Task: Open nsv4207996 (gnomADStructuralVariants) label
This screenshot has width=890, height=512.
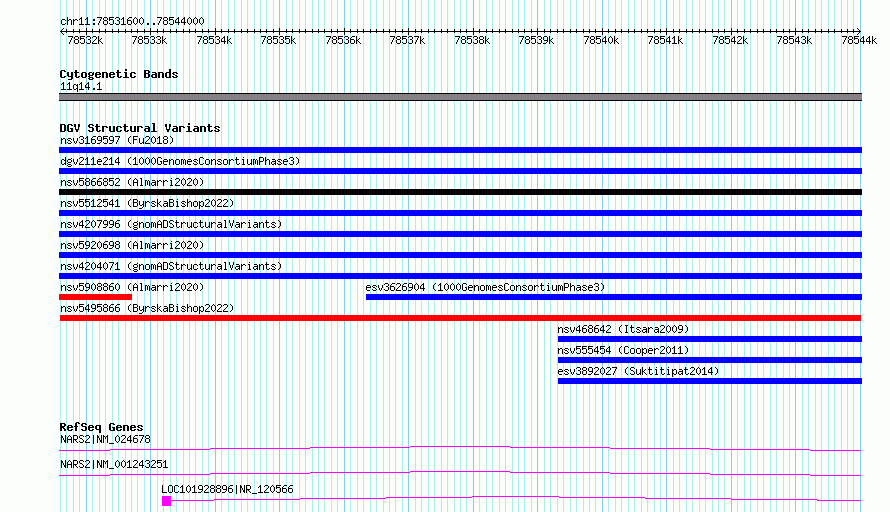Action: 171,224
